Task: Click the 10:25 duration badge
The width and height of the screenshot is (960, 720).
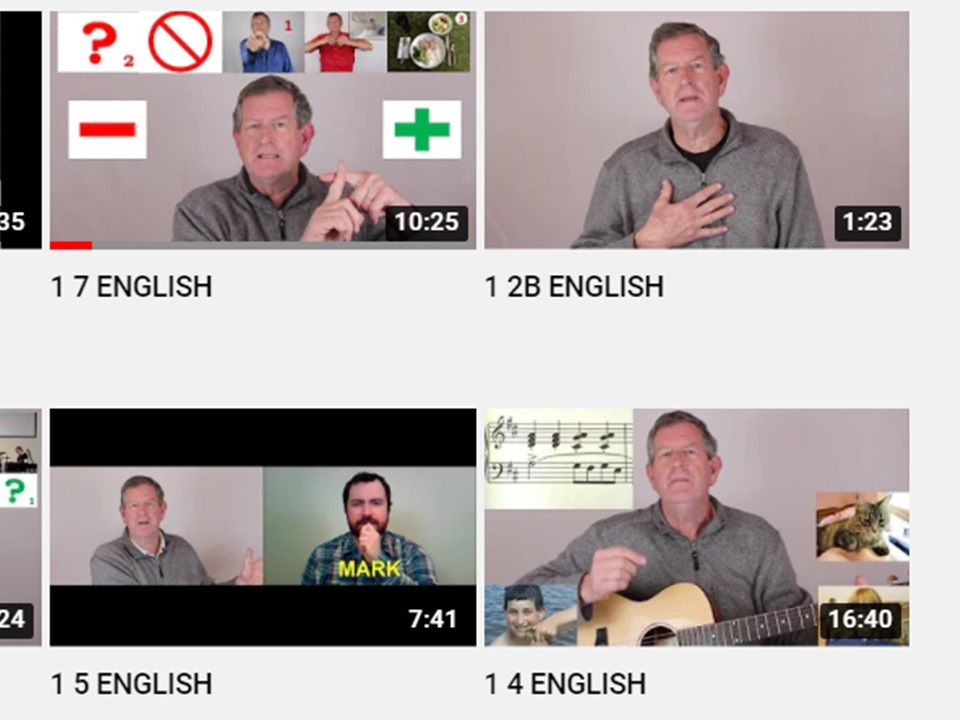Action: (x=427, y=222)
